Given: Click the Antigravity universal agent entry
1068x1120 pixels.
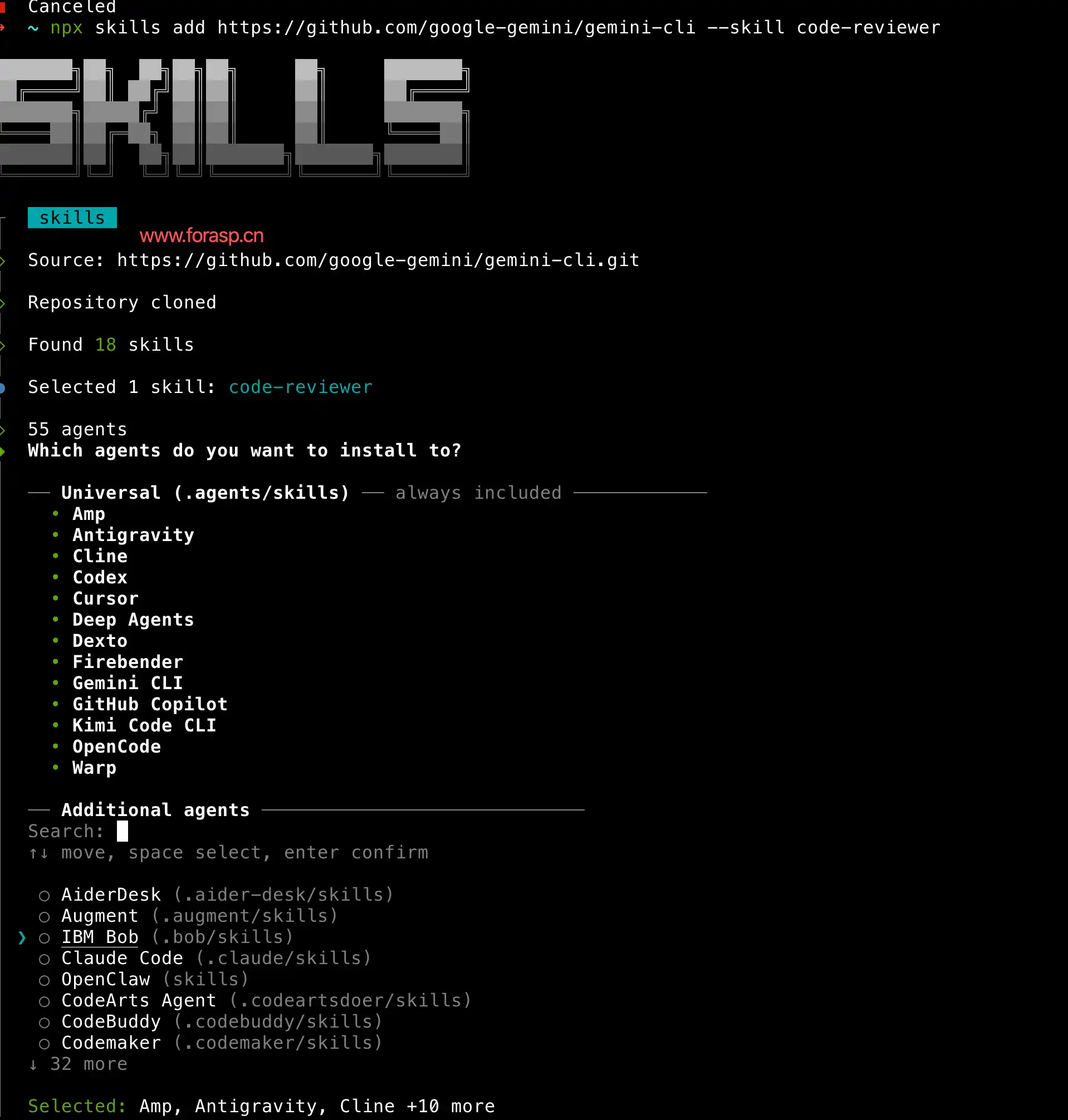Looking at the screenshot, I should pyautogui.click(x=133, y=535).
